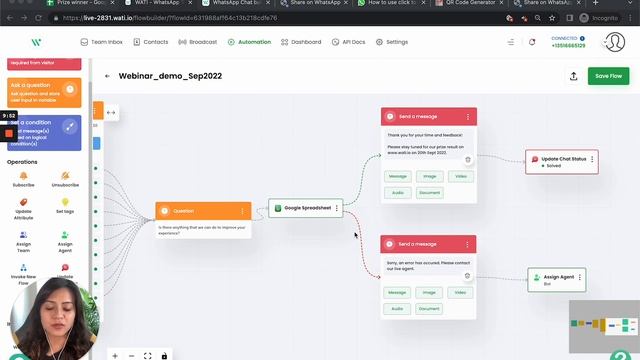Click the export flow upload icon
Screen dimensions: 640x360
pyautogui.click(x=573, y=76)
